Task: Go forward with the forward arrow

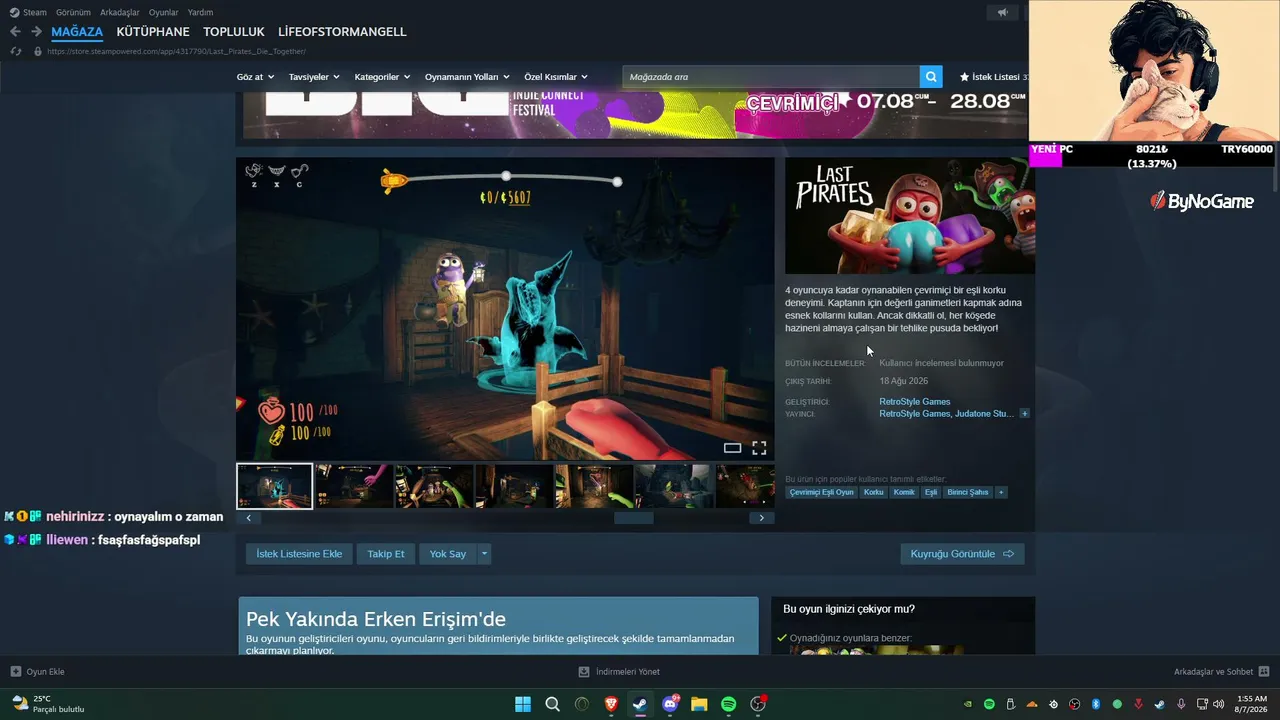Action: coord(36,32)
